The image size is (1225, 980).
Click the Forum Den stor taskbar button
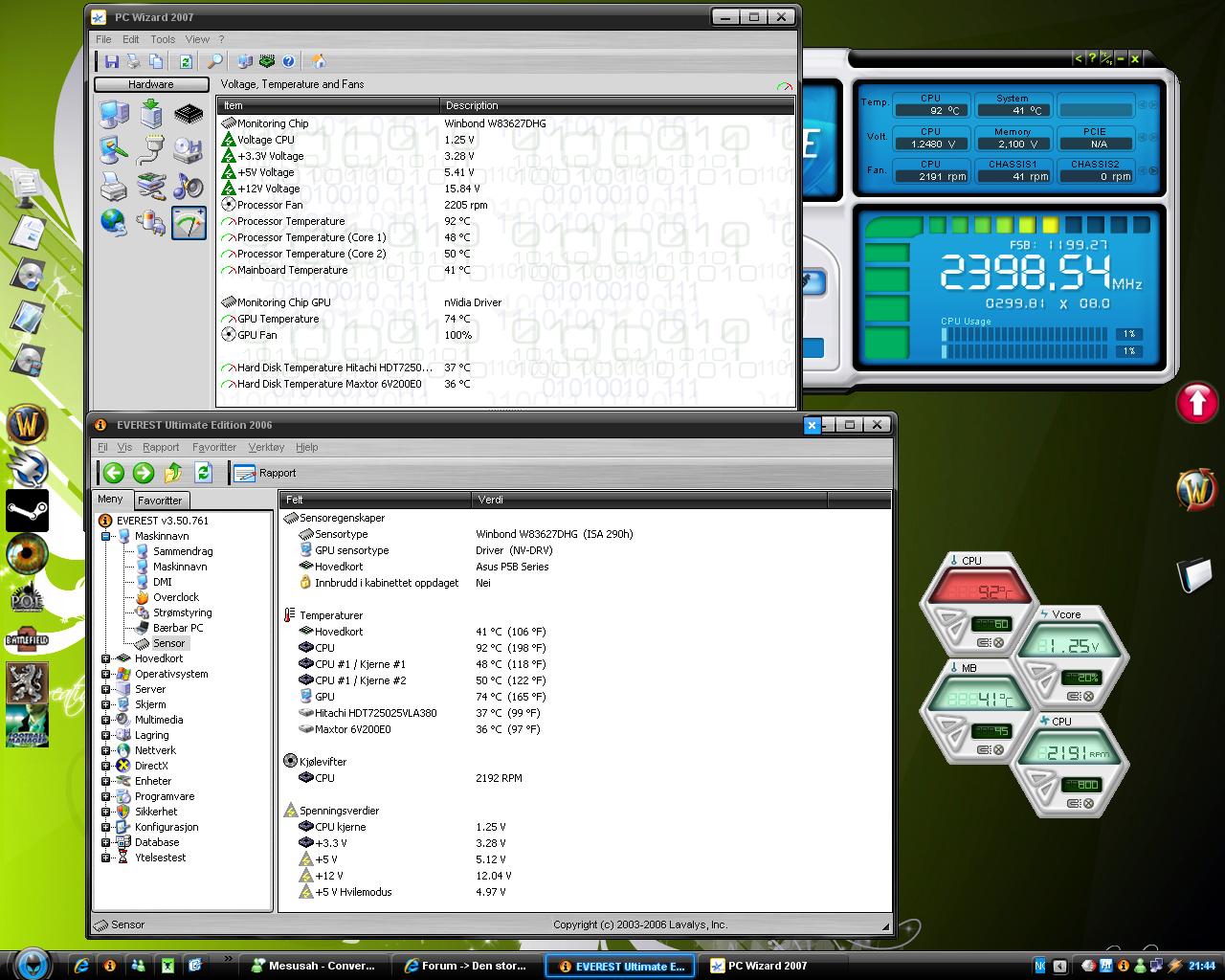[x=465, y=966]
